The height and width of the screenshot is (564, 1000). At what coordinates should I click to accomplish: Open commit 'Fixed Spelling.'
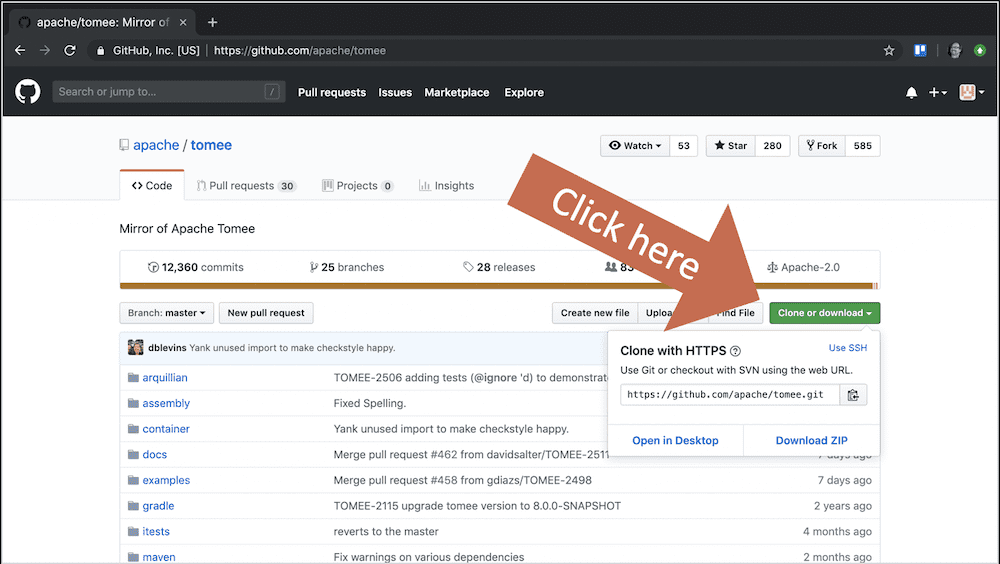(369, 403)
